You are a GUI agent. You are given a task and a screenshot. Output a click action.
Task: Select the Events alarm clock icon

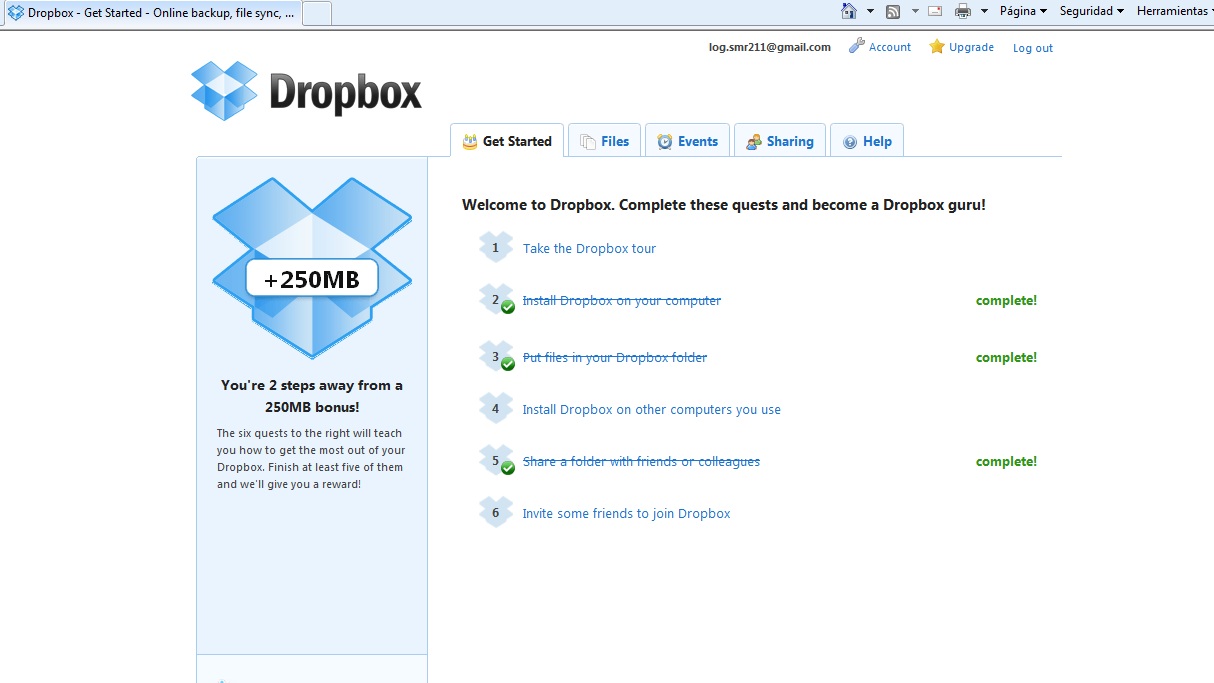point(663,140)
